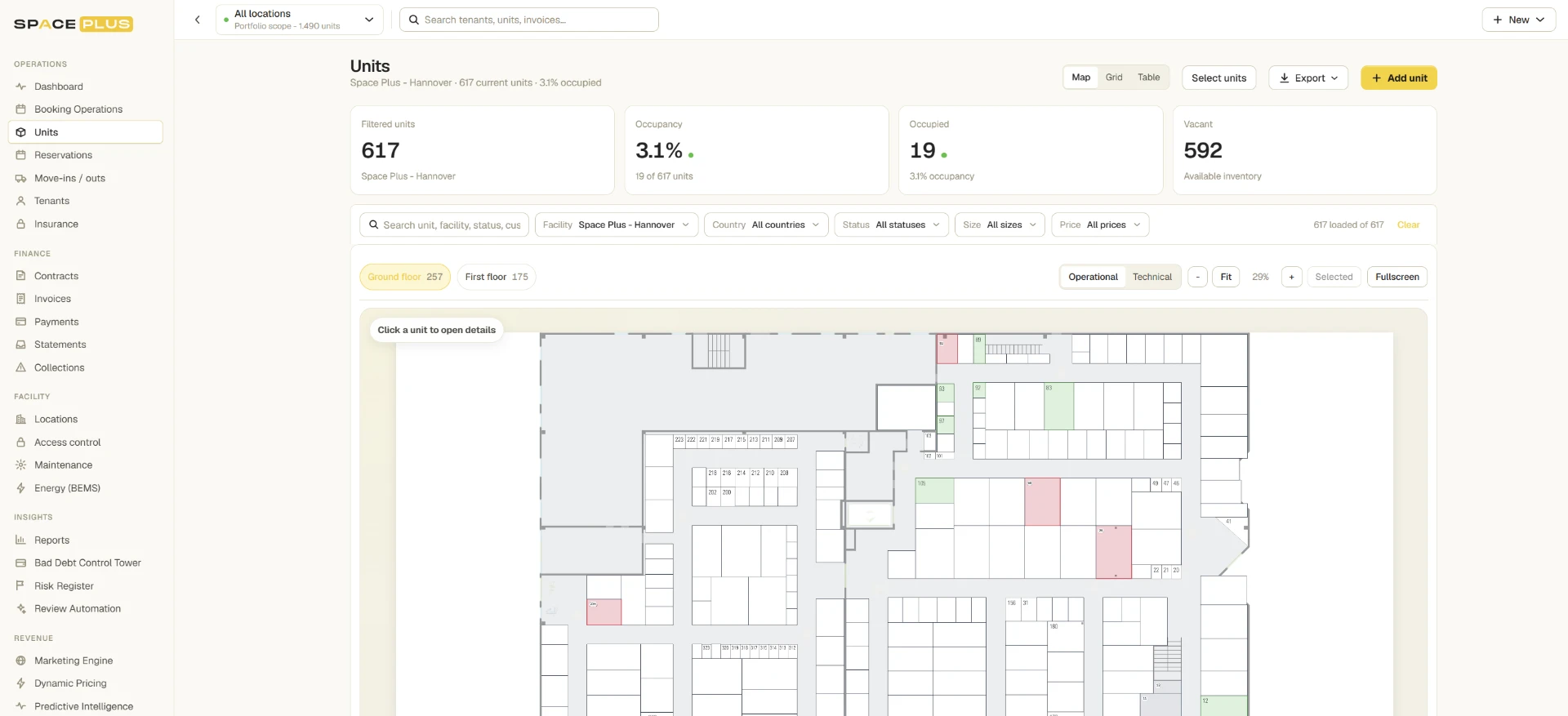Click the Marketing Engine globe icon

tap(21, 660)
